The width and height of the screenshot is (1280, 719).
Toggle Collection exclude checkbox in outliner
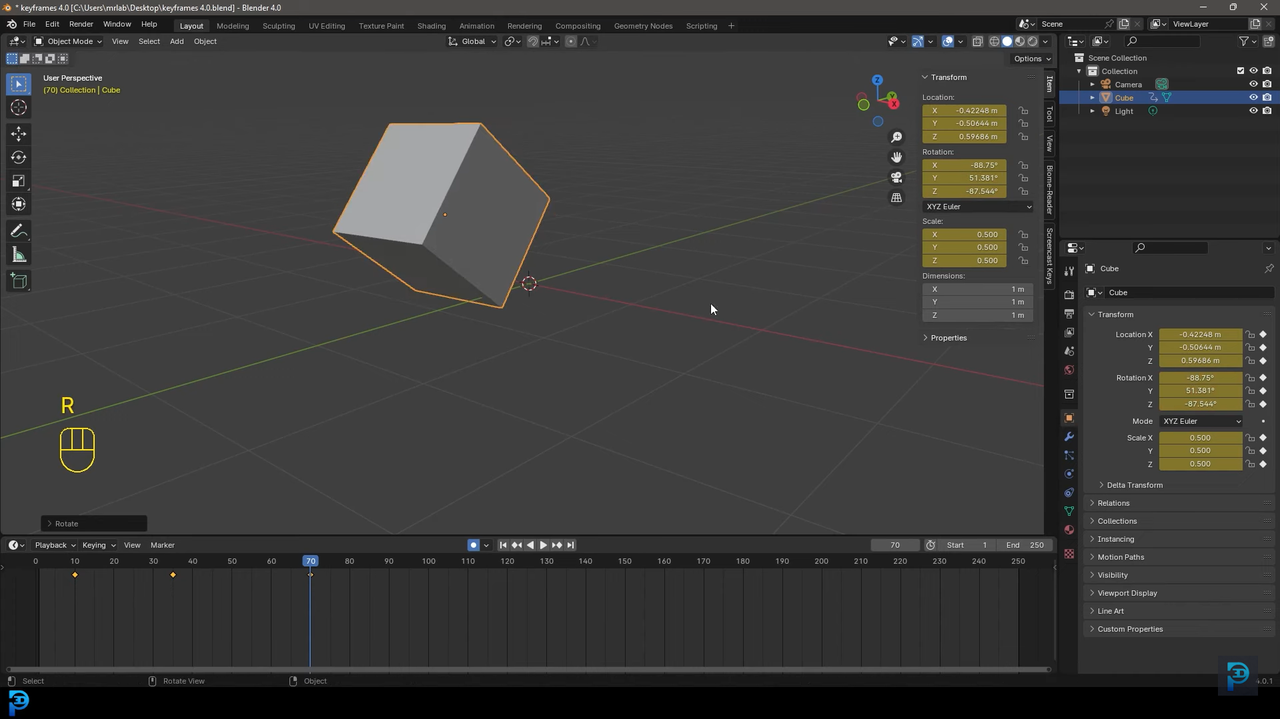[x=1240, y=71]
